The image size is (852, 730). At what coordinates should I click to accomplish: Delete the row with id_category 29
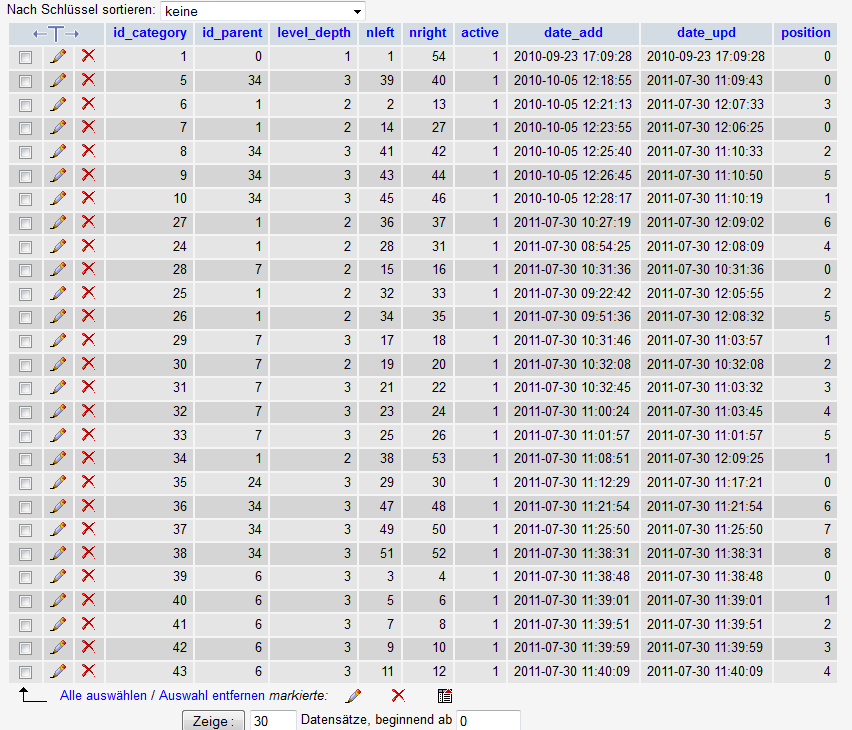pos(88,340)
